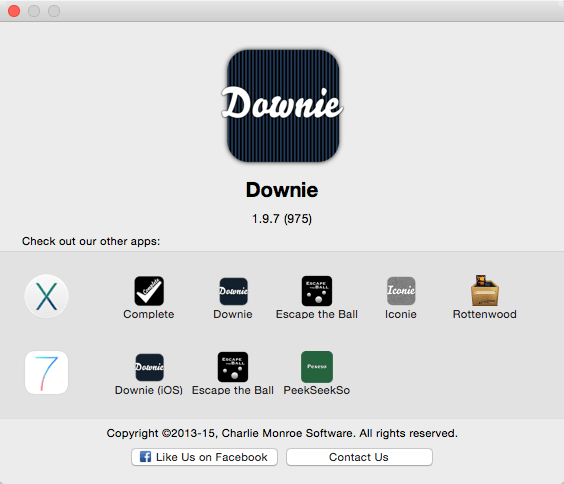This screenshot has height=484, width=564.
Task: Open the Downie Mac app icon in OS X row
Action: tap(233, 291)
